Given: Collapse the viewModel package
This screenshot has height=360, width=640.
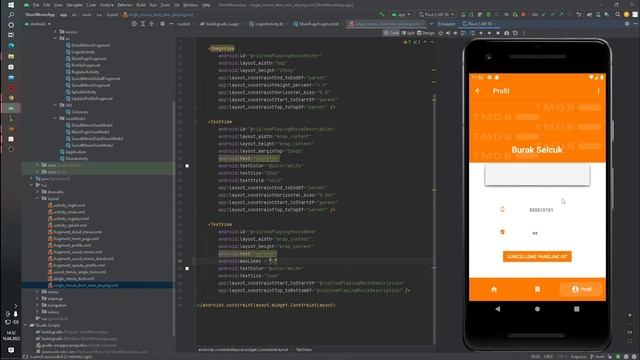Looking at the screenshot, I should pos(56,118).
